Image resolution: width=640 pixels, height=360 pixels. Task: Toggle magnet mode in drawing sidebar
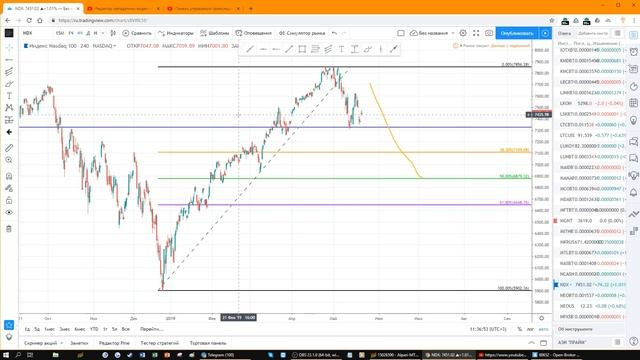click(9, 176)
